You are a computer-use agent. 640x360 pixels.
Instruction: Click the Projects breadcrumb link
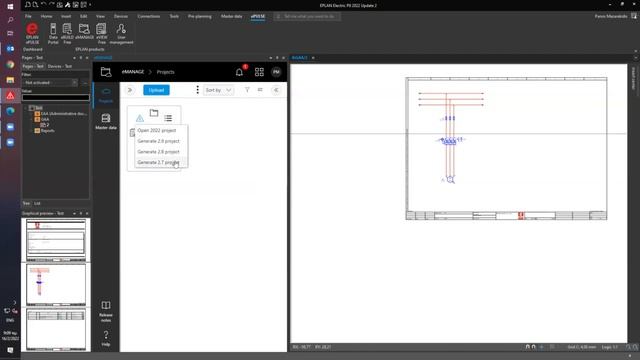[165, 72]
